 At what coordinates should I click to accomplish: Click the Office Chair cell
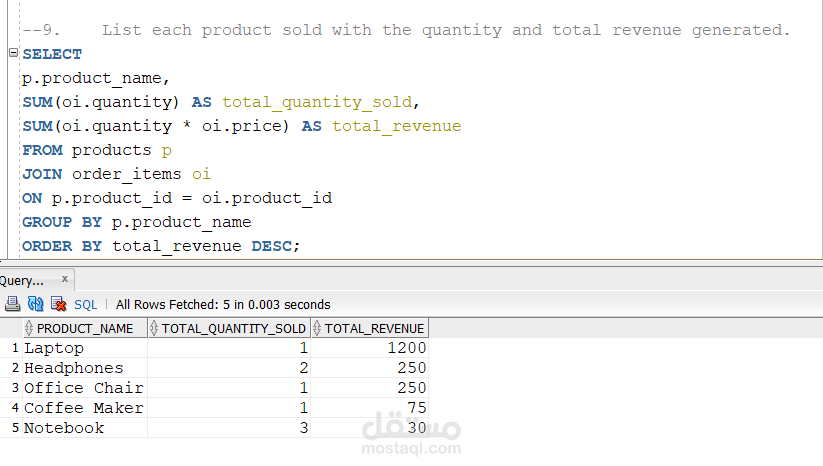pyautogui.click(x=83, y=388)
